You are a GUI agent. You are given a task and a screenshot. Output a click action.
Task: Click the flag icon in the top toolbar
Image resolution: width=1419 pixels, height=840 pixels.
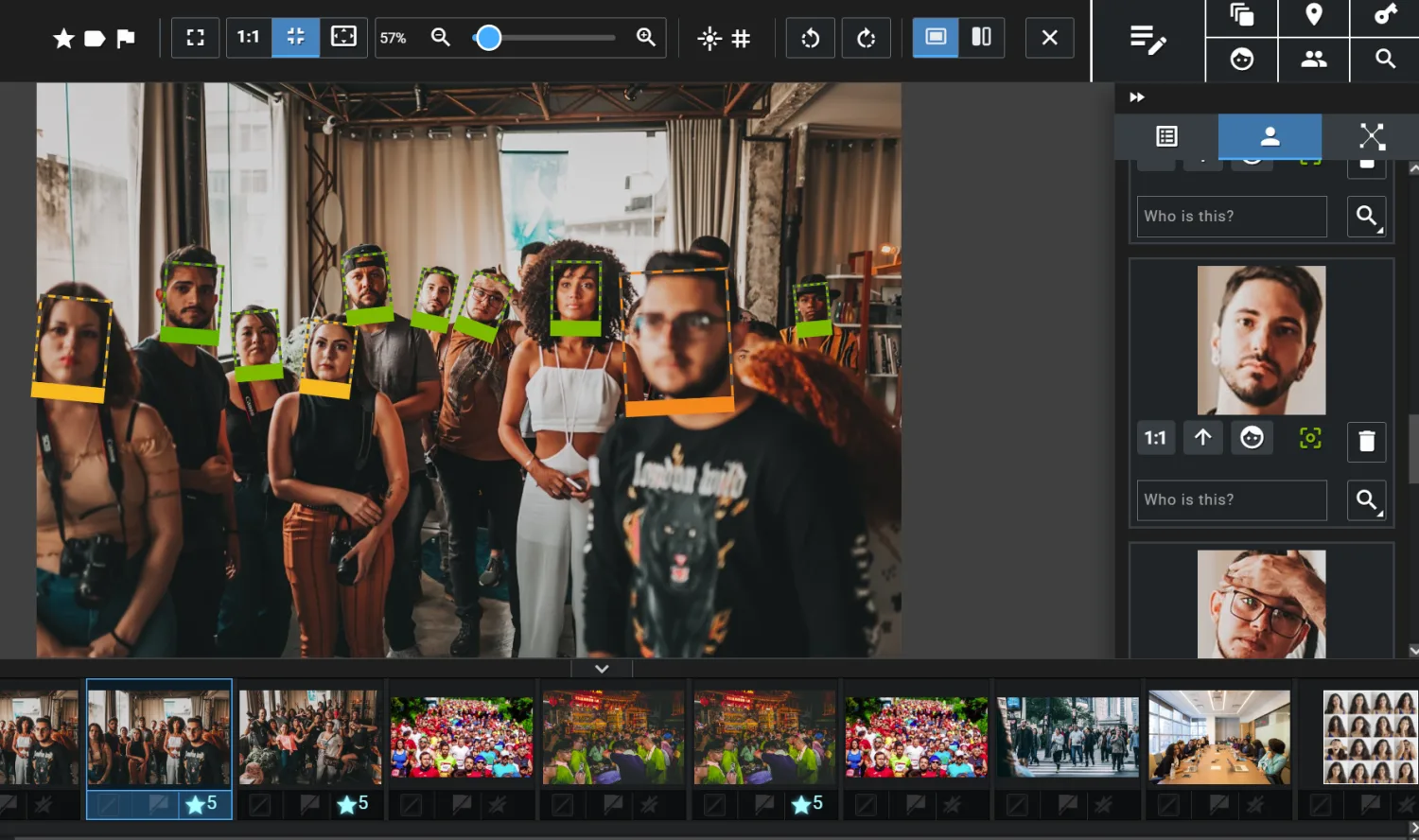click(x=126, y=38)
